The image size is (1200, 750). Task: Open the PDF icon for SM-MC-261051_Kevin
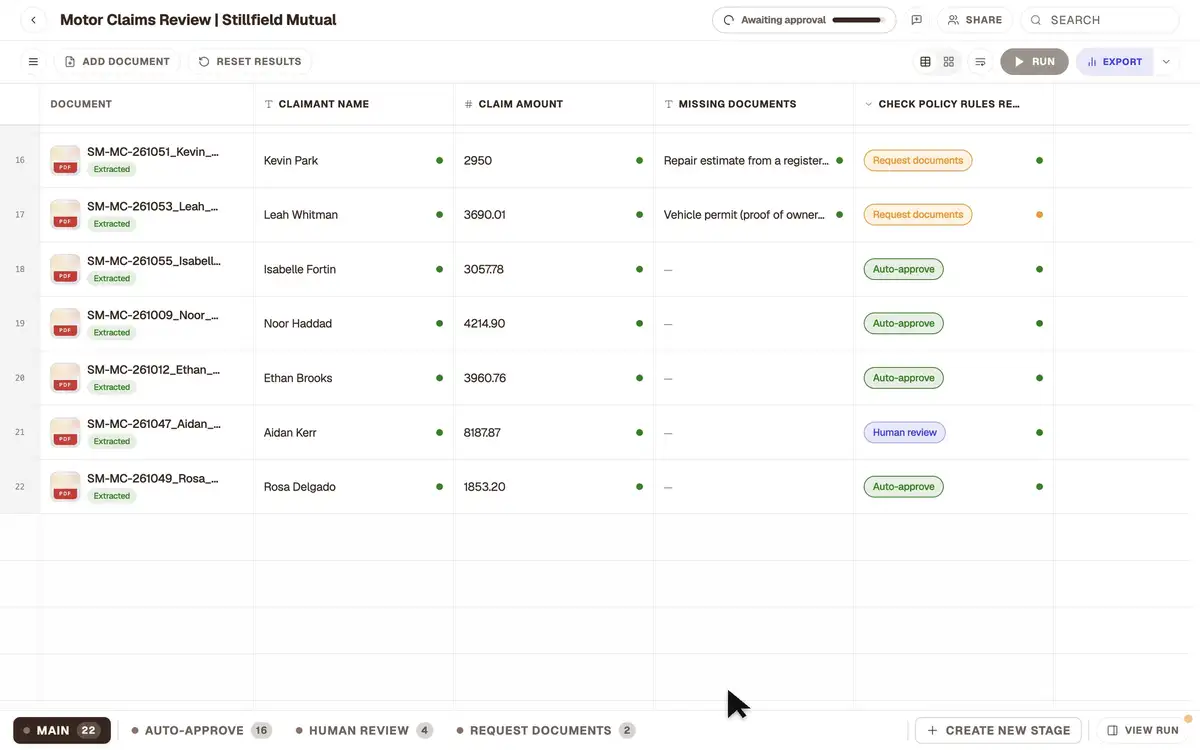[65, 160]
